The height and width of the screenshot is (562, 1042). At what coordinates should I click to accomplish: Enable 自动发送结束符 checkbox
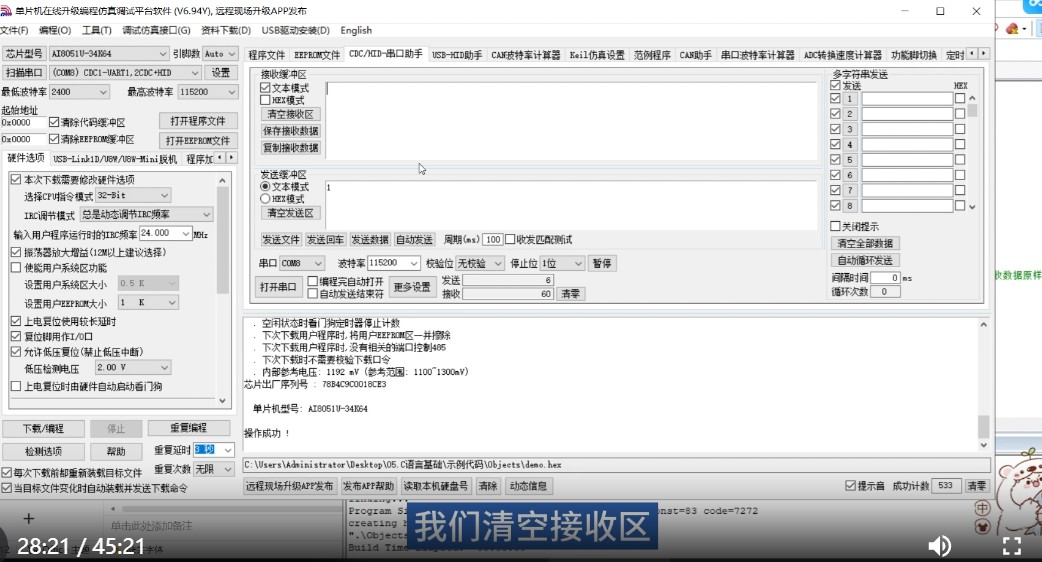tap(312, 294)
